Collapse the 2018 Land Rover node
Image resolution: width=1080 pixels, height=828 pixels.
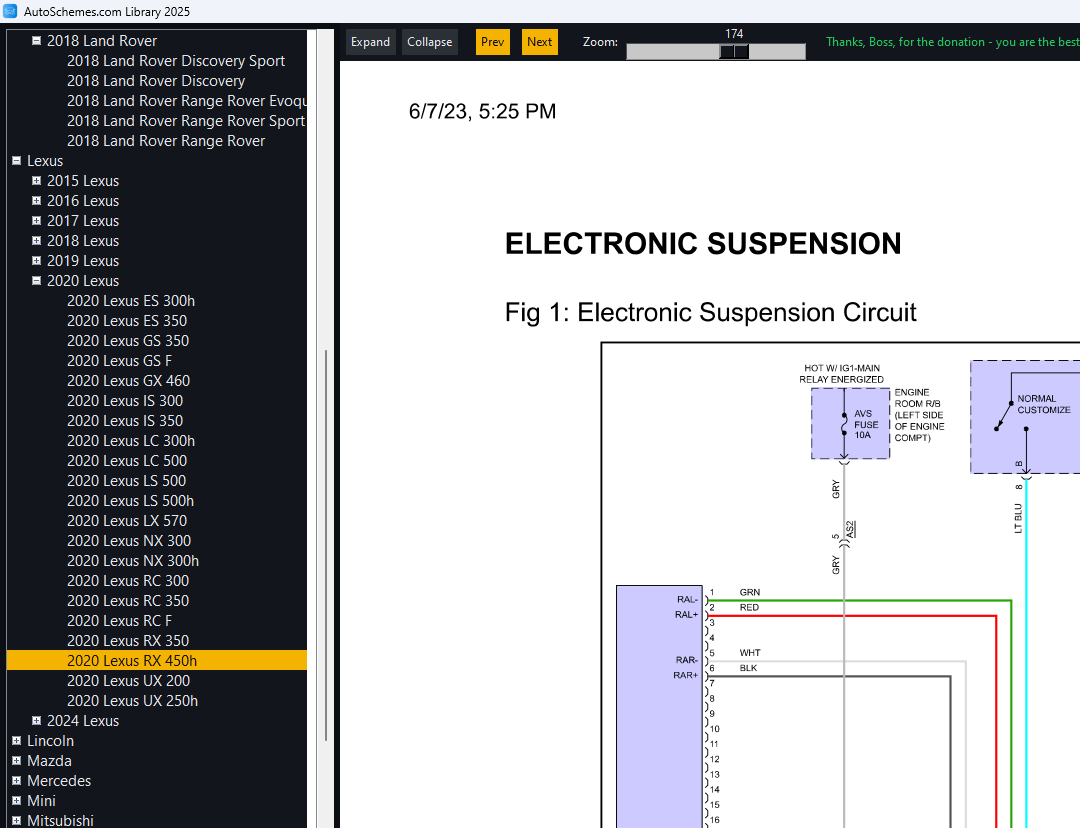37,41
